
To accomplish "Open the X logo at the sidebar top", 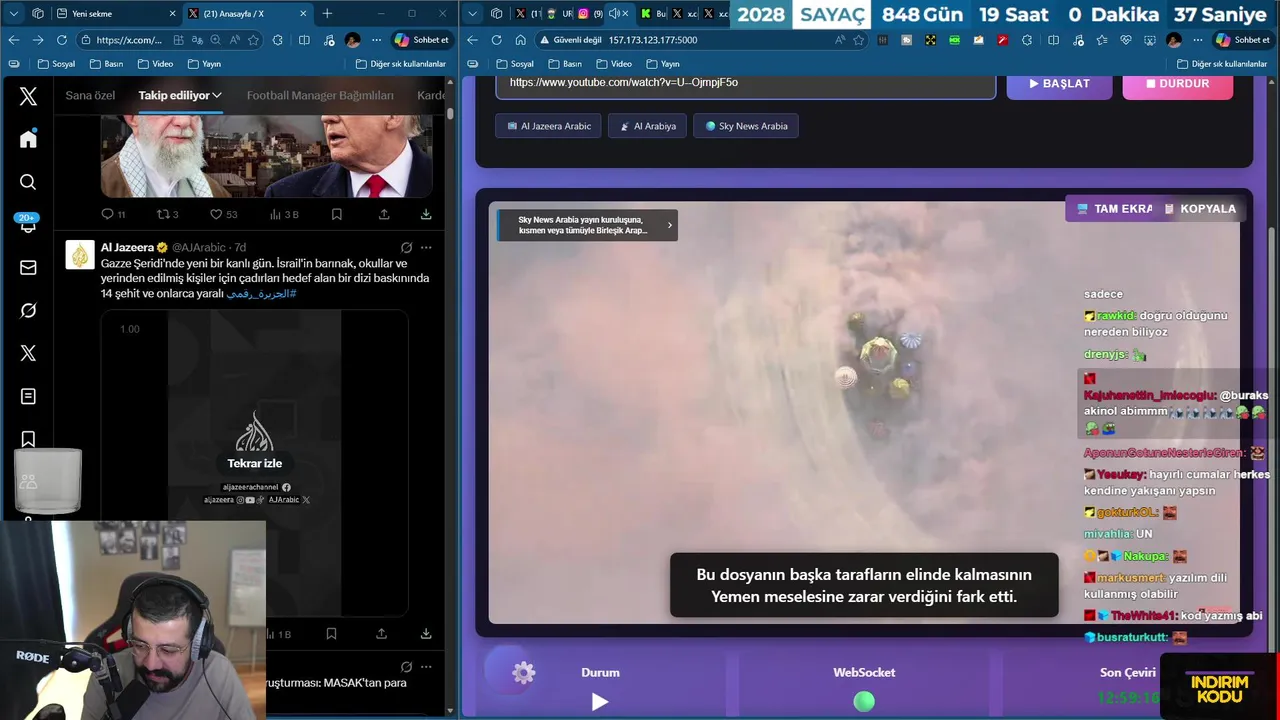I will 28,96.
